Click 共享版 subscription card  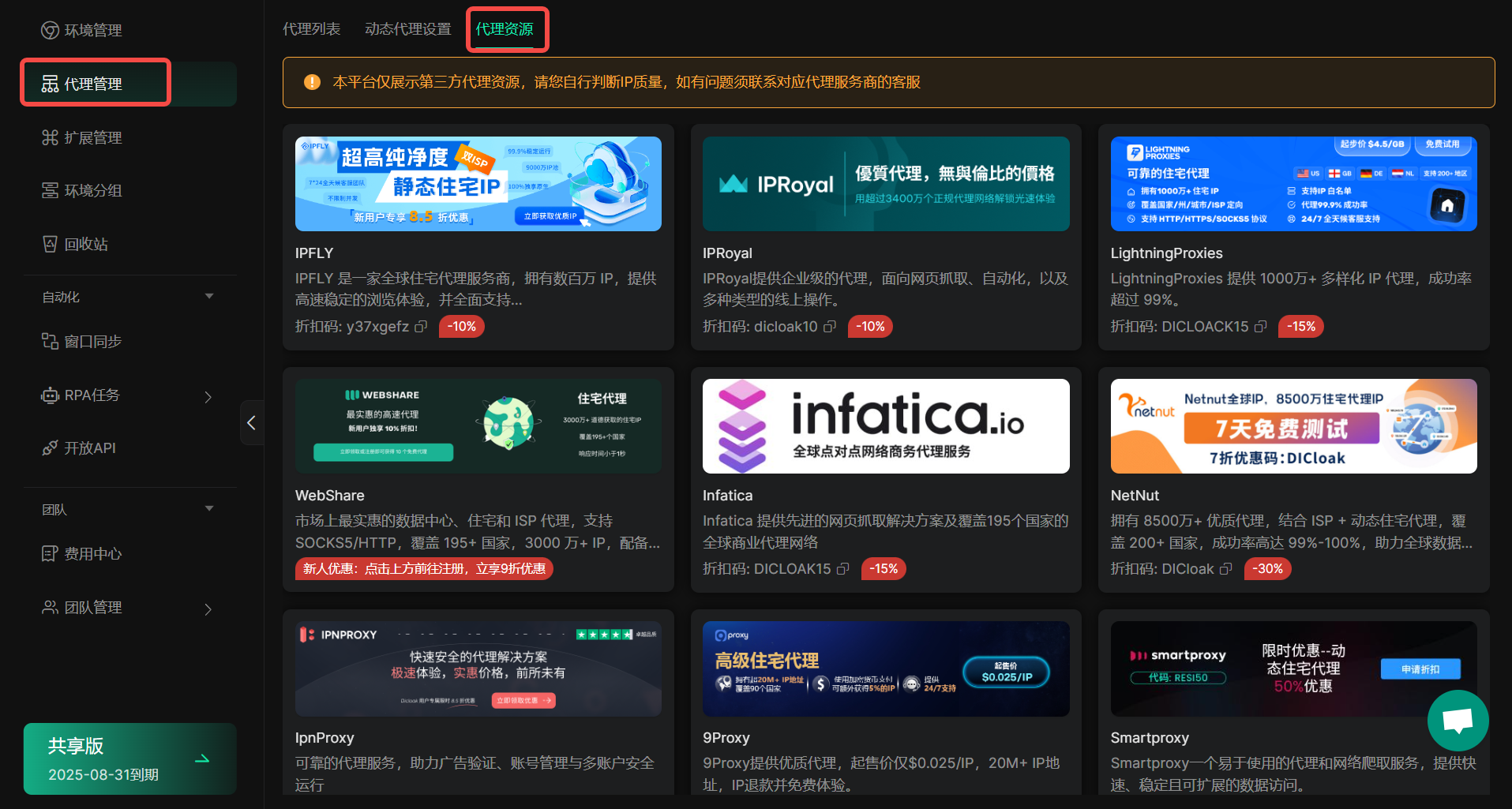tap(130, 758)
